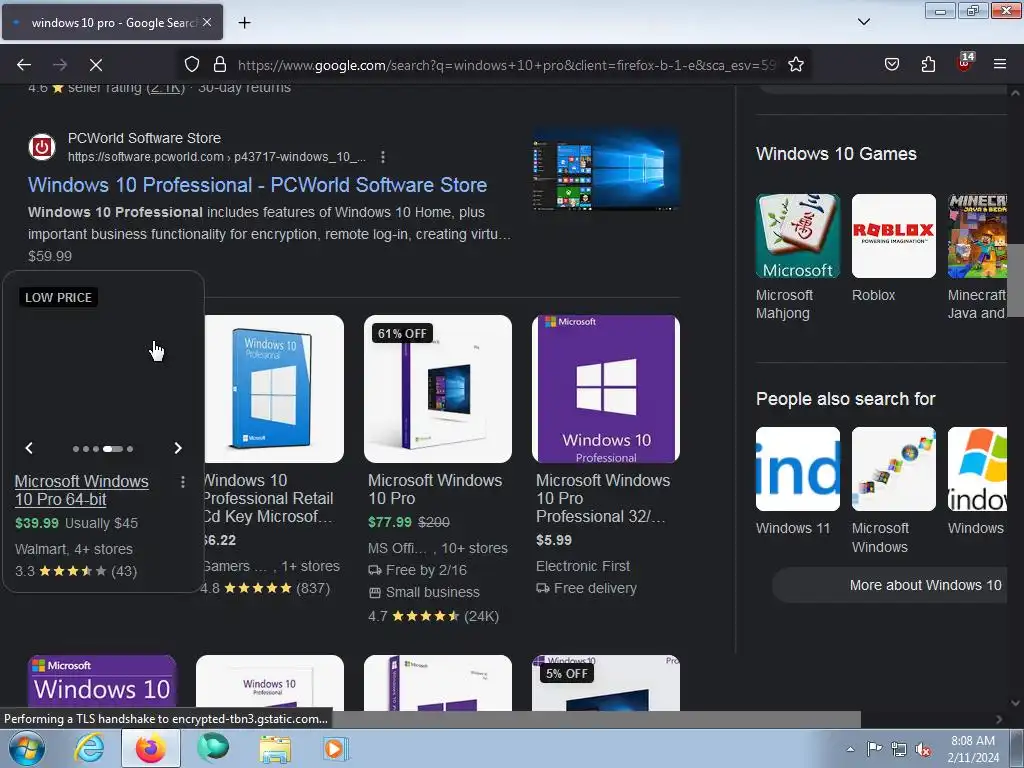
Task: Open Windows Explorer folder in taskbar
Action: tap(275, 748)
